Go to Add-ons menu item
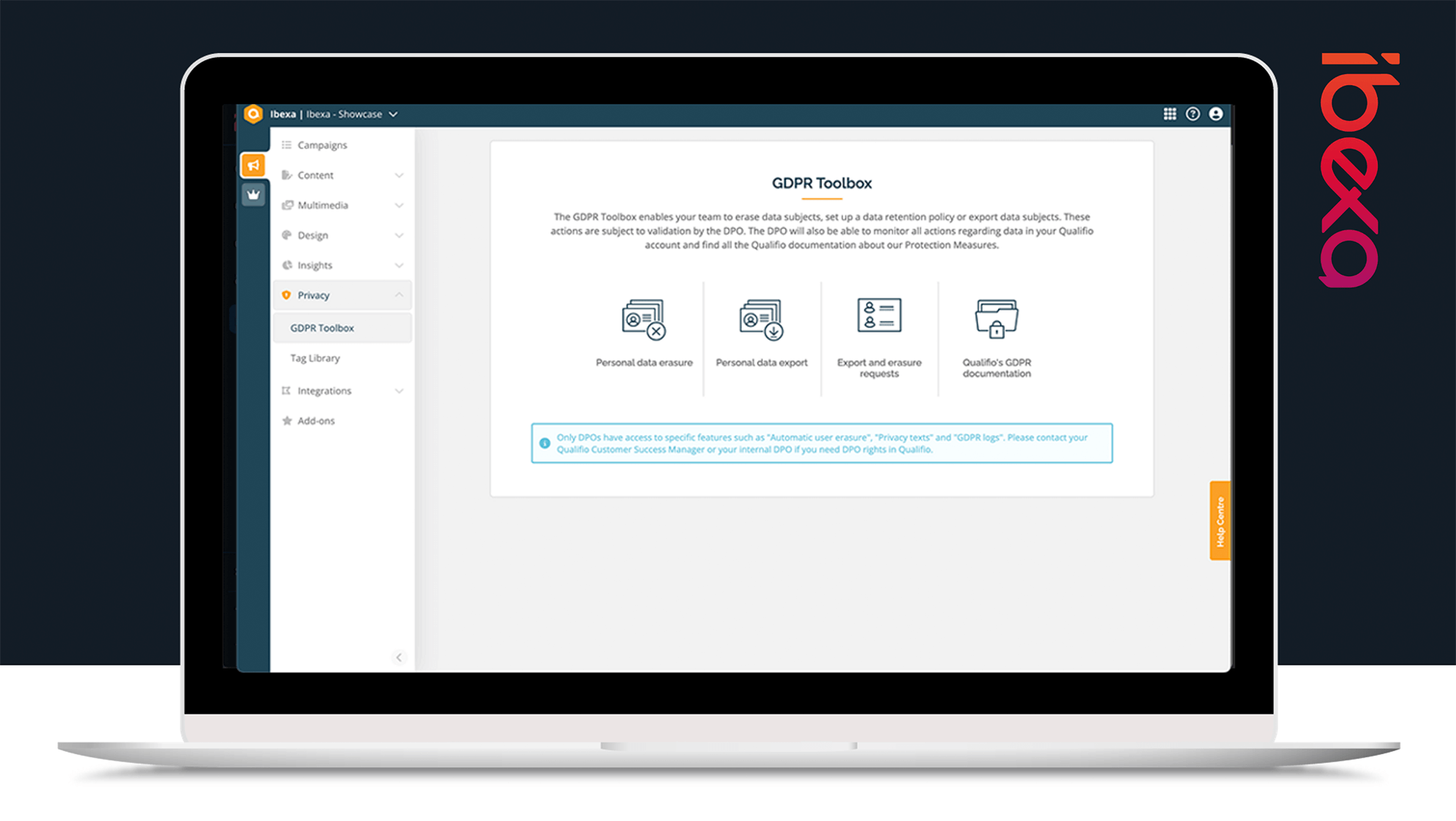Viewport: 1456px width, 821px height. 315,421
